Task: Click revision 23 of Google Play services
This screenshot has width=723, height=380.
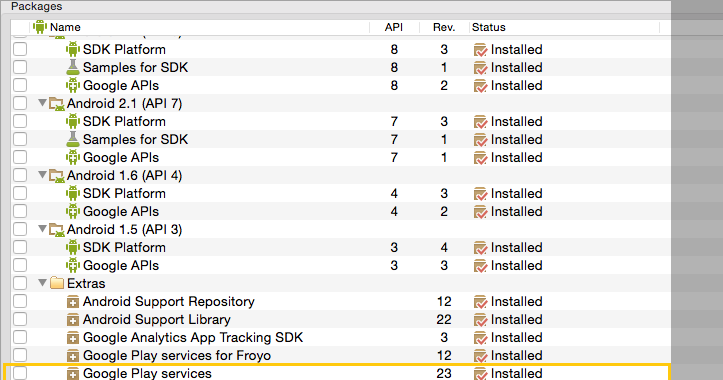Action: [x=444, y=373]
